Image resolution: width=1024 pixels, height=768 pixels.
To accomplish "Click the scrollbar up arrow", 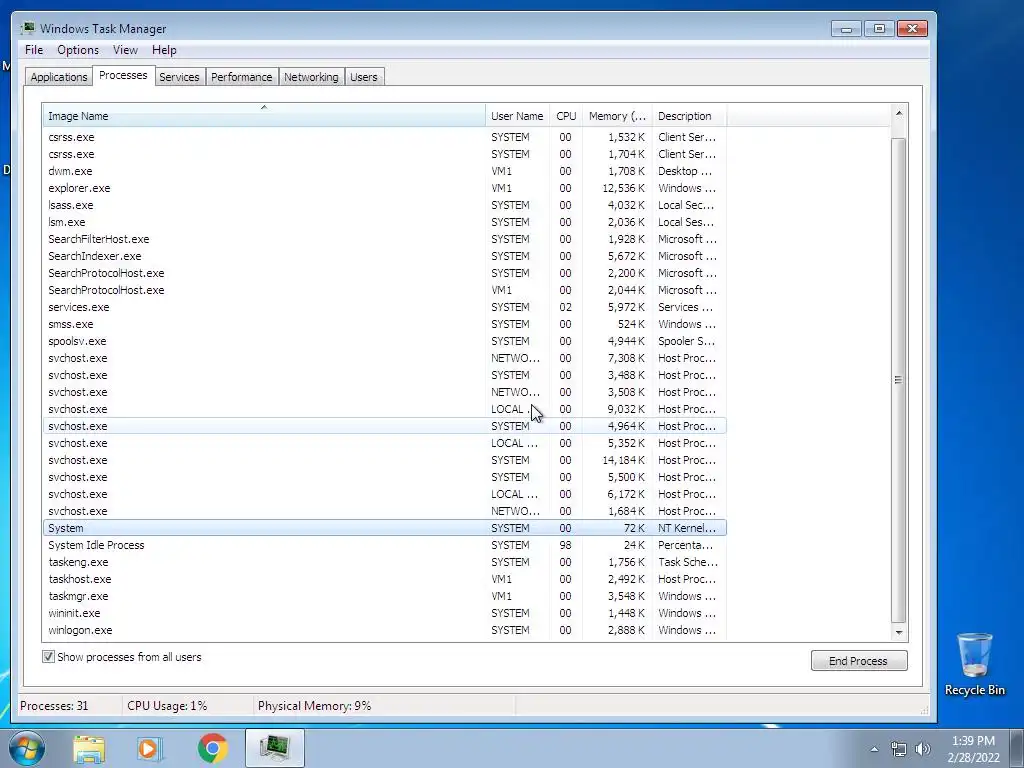I will pyautogui.click(x=899, y=114).
